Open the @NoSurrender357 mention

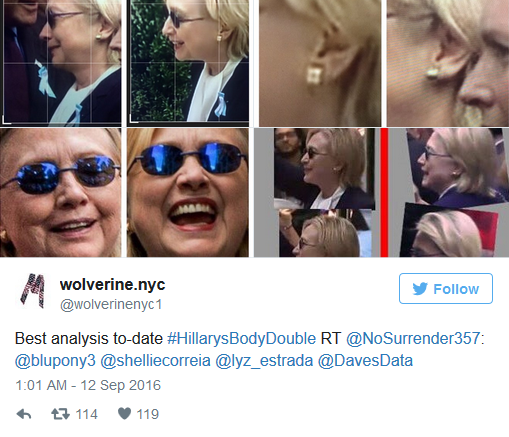point(413,338)
